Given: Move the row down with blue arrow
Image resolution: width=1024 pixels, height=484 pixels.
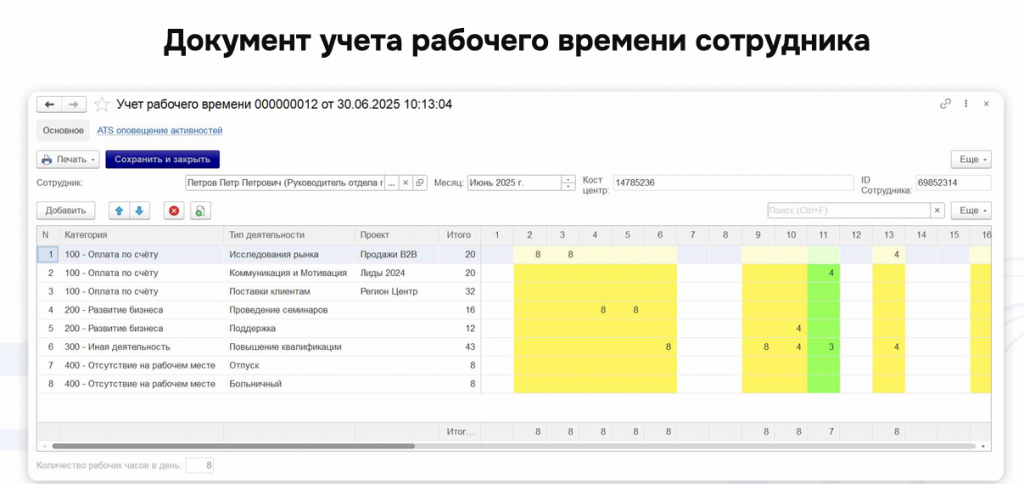Looking at the screenshot, I should 140,210.
